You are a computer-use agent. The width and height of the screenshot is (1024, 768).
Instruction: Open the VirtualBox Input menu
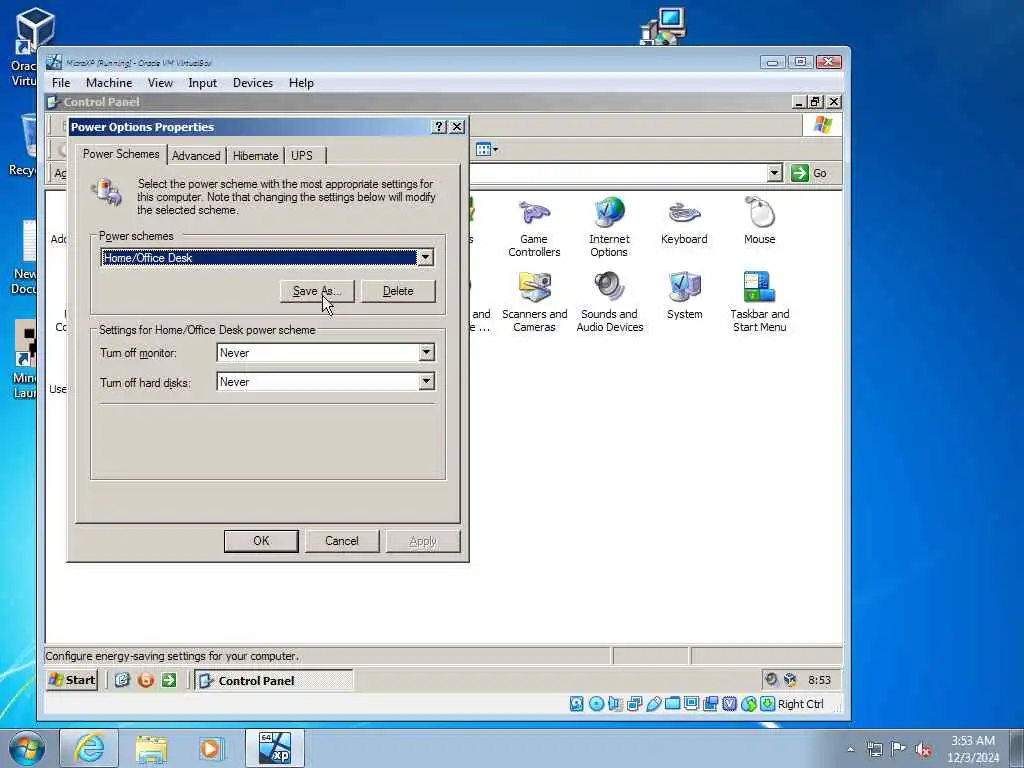click(x=202, y=83)
